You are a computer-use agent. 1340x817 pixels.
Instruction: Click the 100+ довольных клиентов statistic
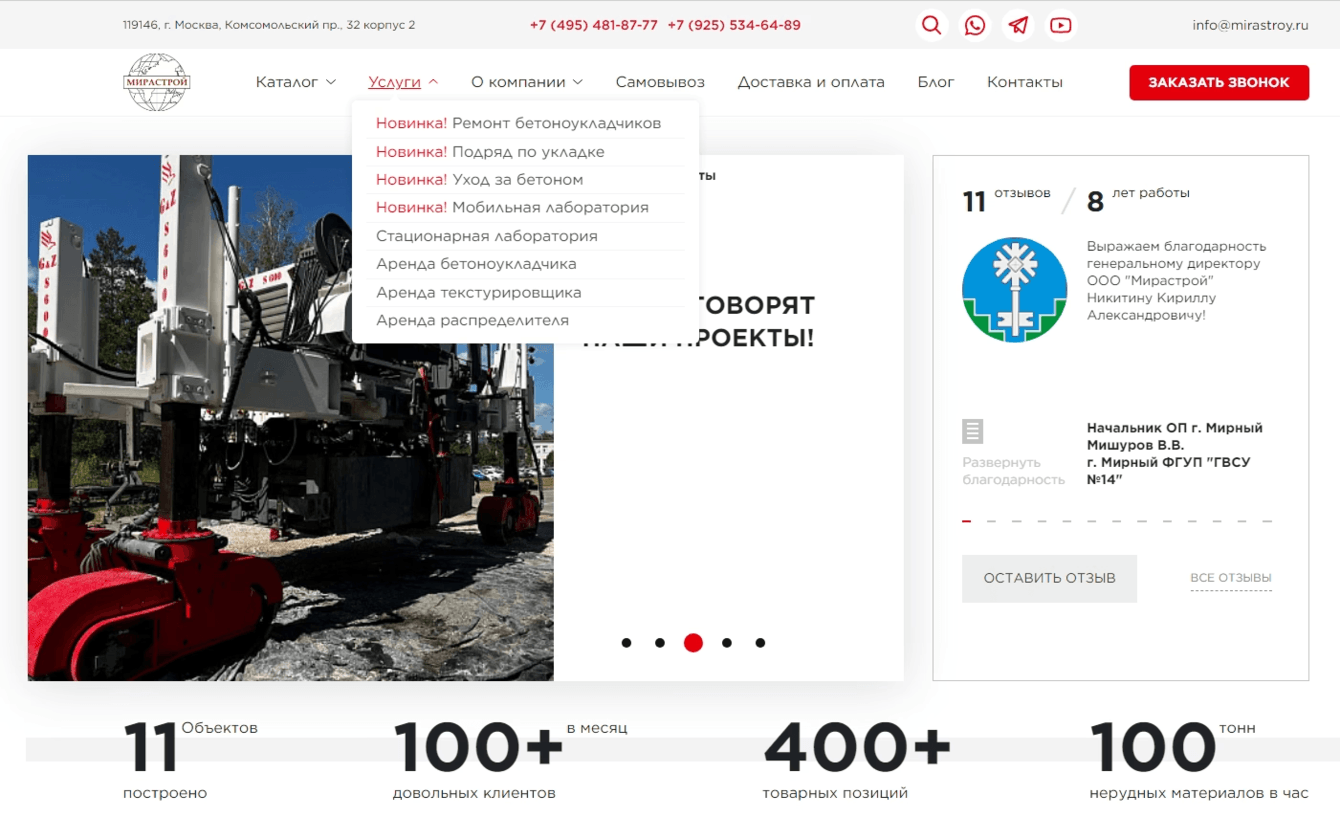point(510,760)
